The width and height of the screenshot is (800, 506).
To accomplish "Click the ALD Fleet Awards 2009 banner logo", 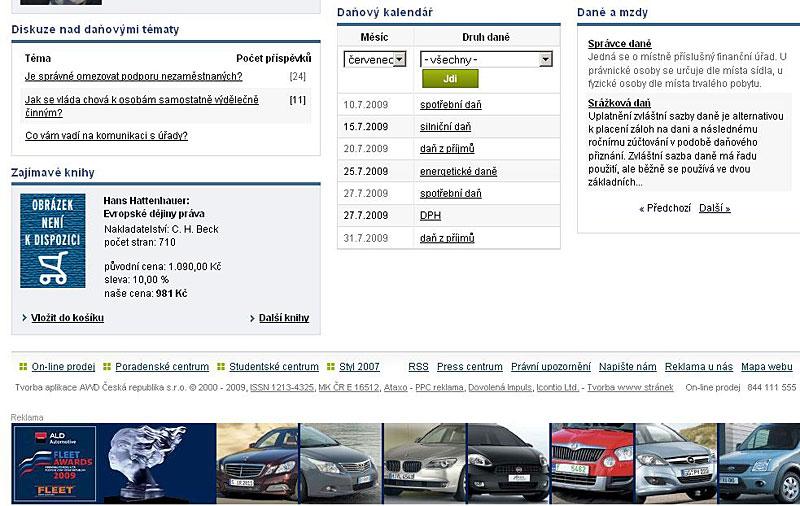I will coord(55,464).
